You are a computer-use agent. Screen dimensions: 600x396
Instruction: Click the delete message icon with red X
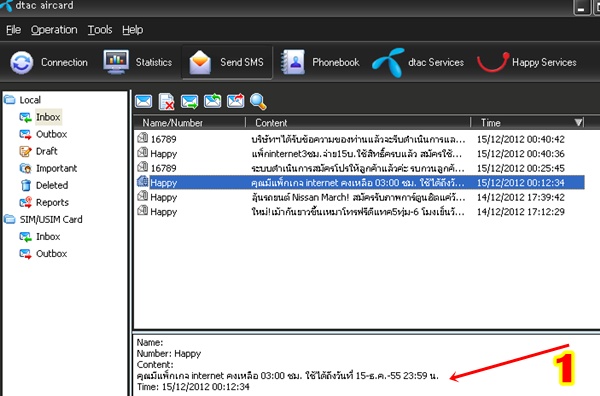click(166, 102)
